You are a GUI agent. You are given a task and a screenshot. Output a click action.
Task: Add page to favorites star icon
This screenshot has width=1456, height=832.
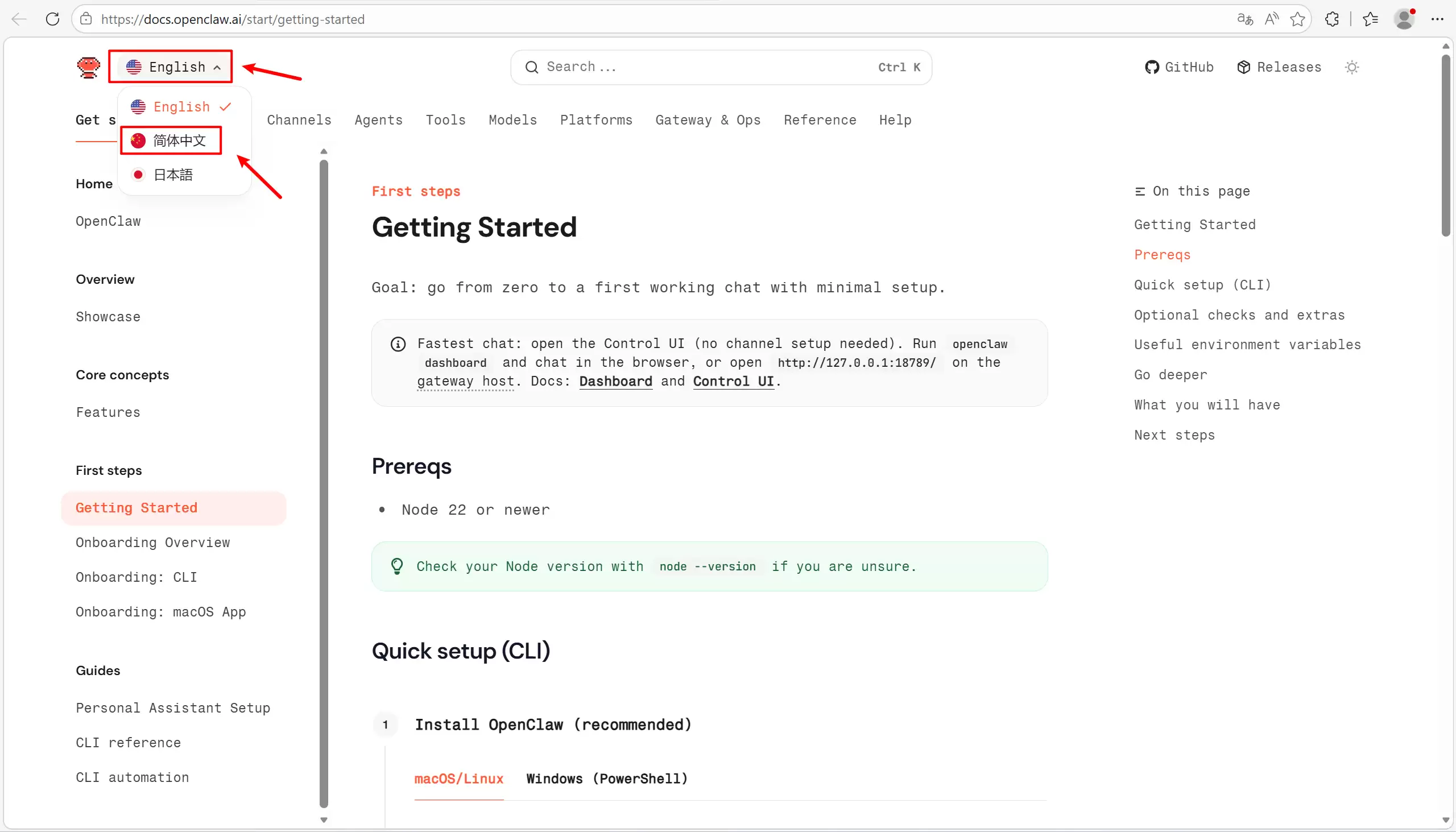(x=1297, y=19)
